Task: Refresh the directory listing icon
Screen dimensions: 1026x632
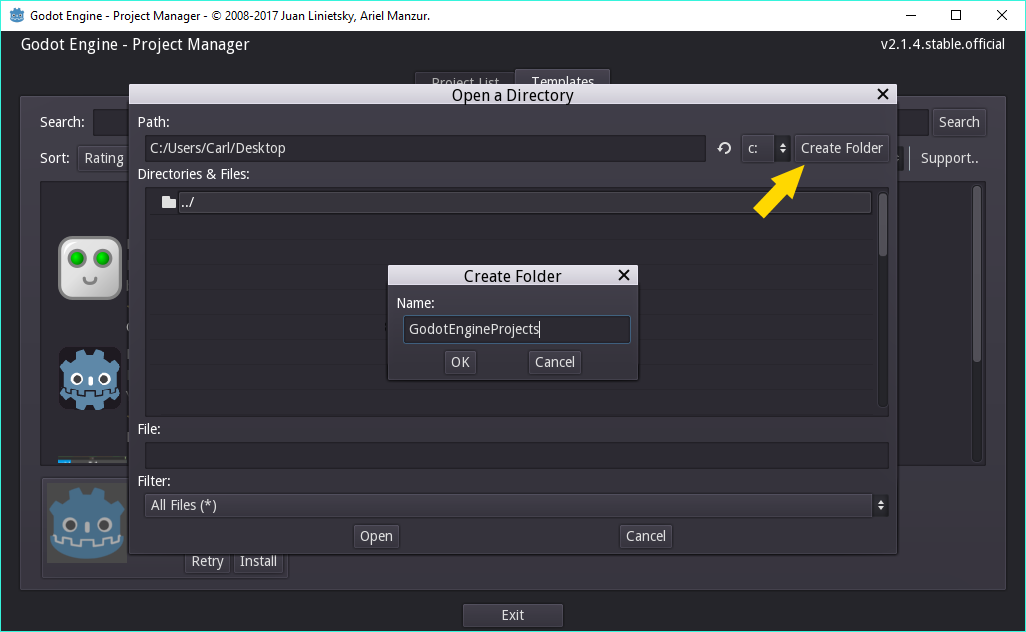Action: pos(724,148)
